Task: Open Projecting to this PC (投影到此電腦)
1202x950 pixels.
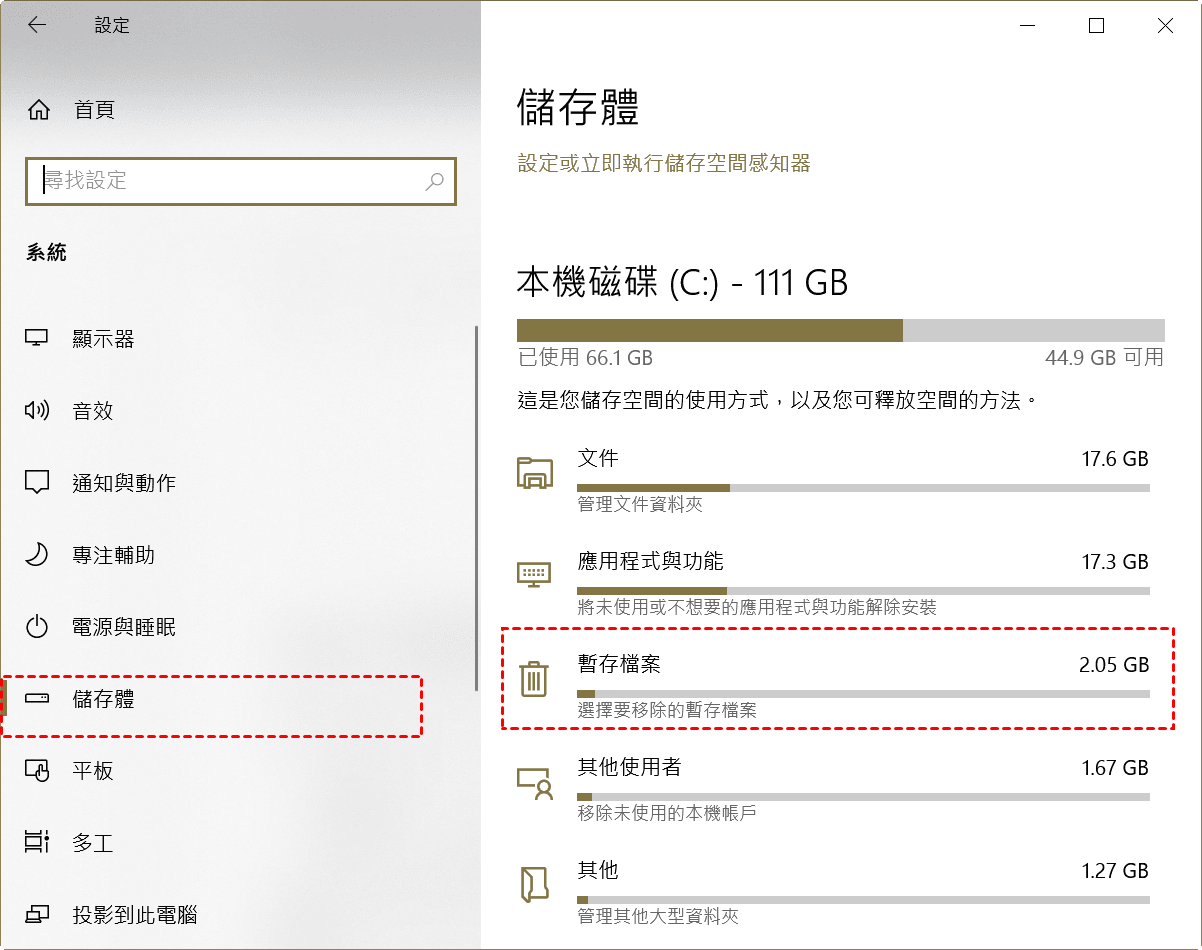Action: point(135,915)
